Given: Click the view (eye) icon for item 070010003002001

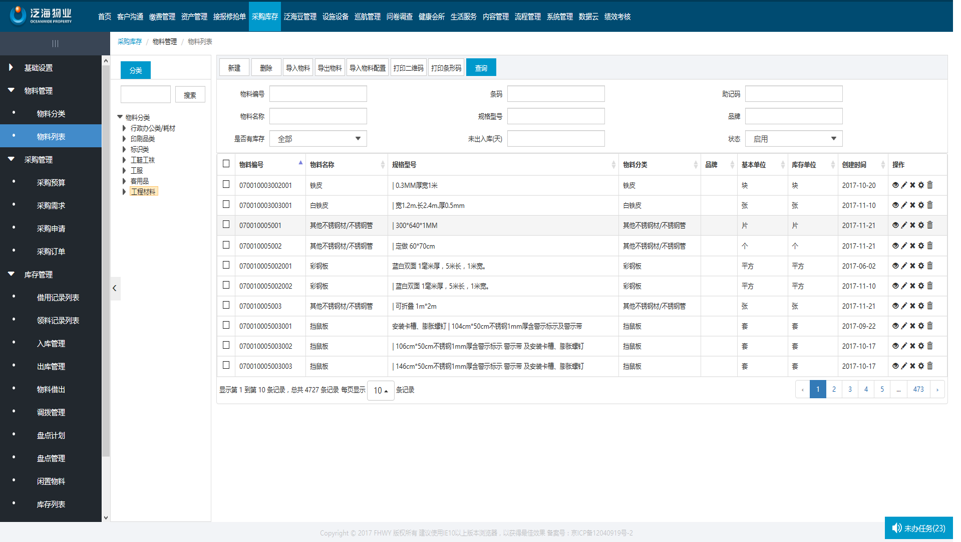Looking at the screenshot, I should click(x=895, y=185).
